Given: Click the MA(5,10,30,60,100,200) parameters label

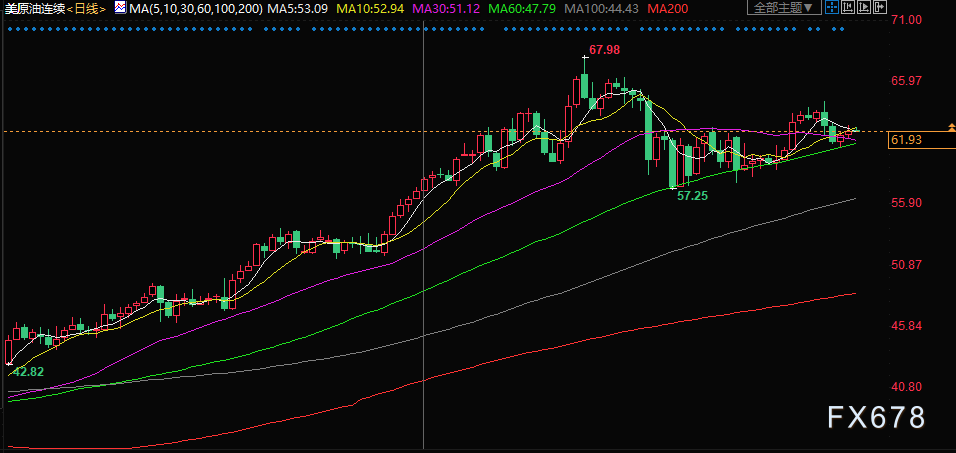Looking at the screenshot, I should pos(196,9).
